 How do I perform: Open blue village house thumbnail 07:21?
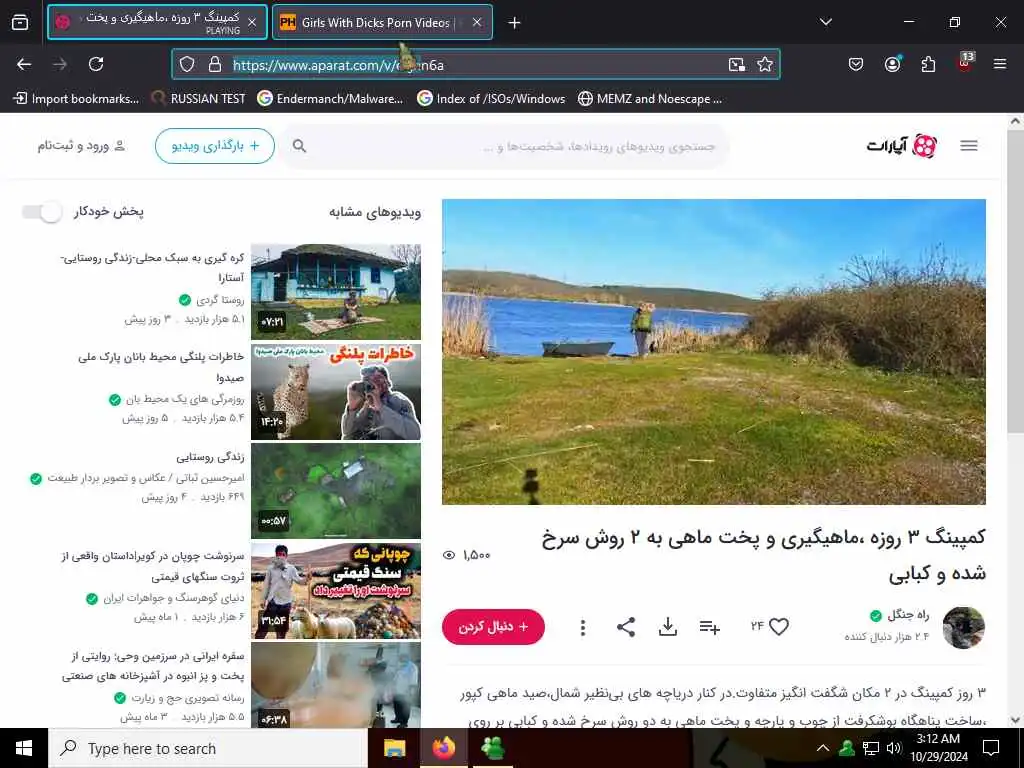tap(336, 292)
